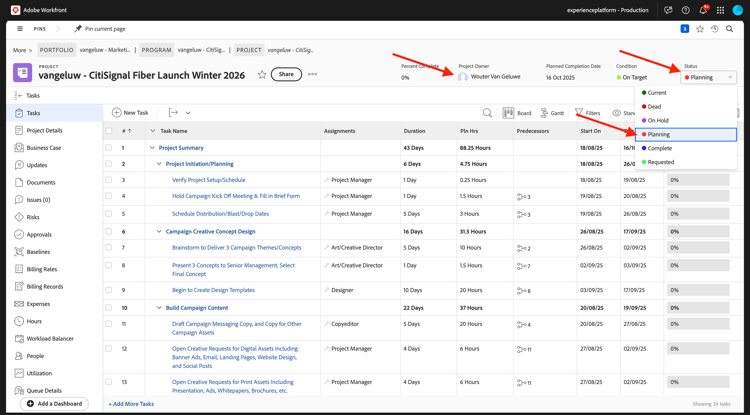Collapse the Tasks left panel
Image resolution: width=750 pixels, height=415 pixels.
(19, 96)
